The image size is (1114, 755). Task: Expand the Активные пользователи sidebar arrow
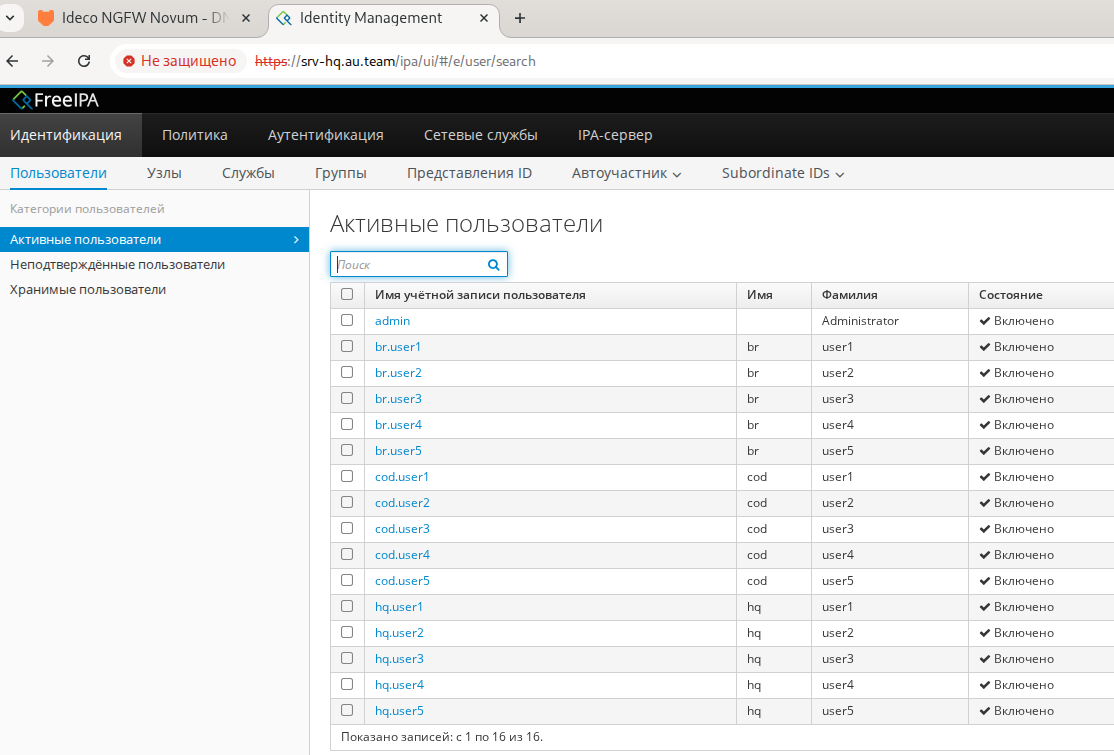296,240
